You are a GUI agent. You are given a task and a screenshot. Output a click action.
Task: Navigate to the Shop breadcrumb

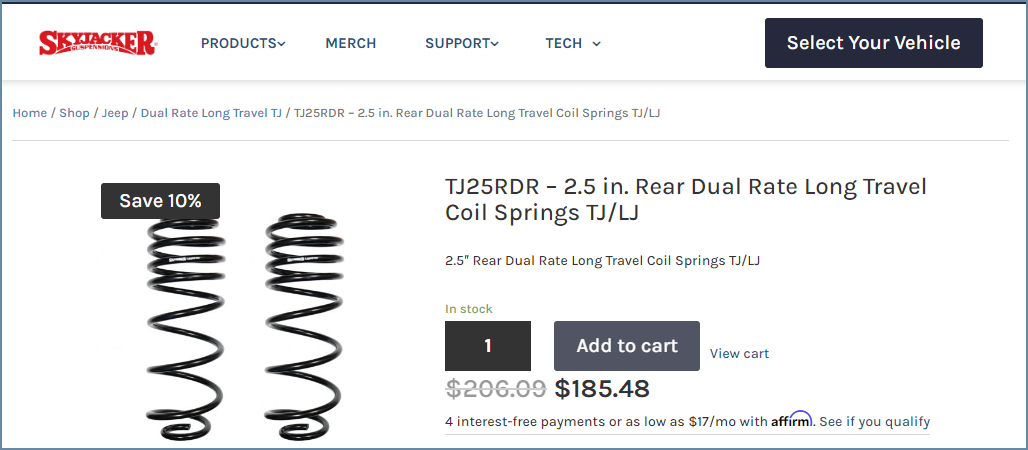coord(74,113)
